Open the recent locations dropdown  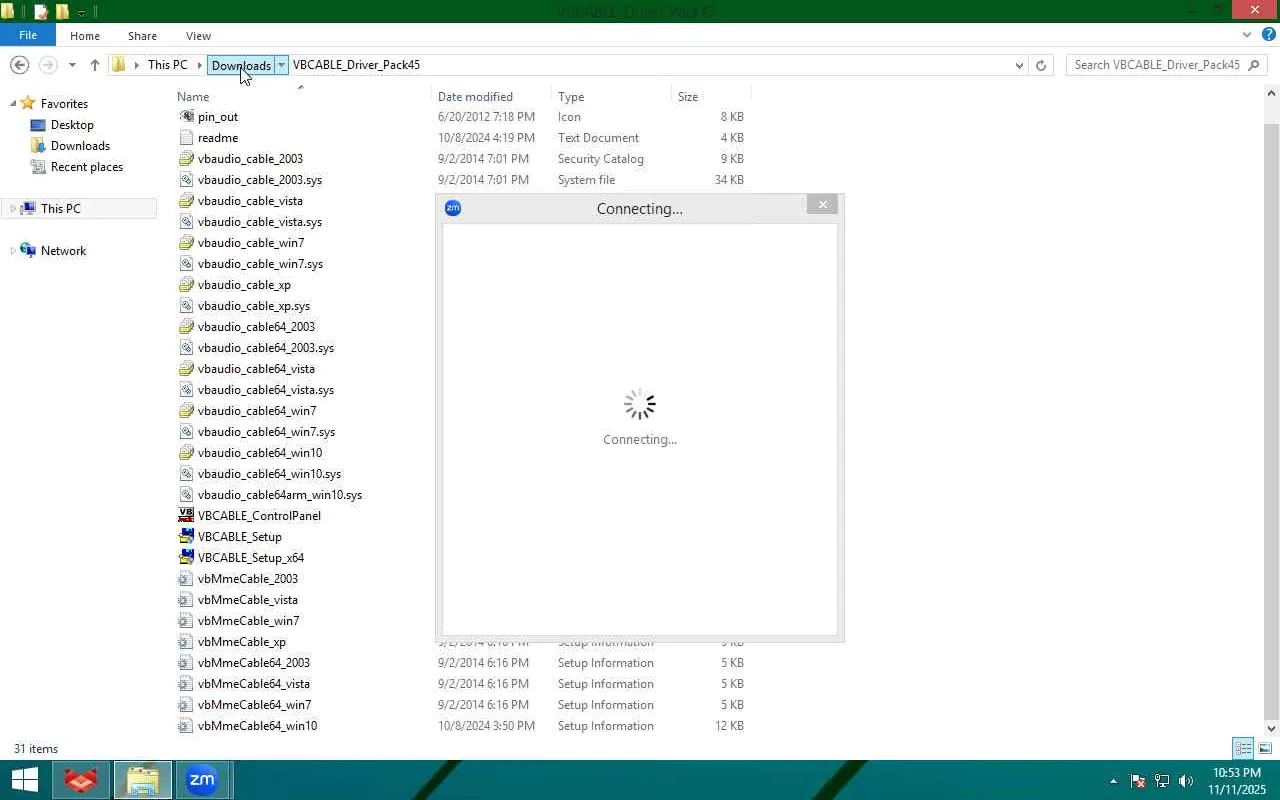tap(72, 65)
